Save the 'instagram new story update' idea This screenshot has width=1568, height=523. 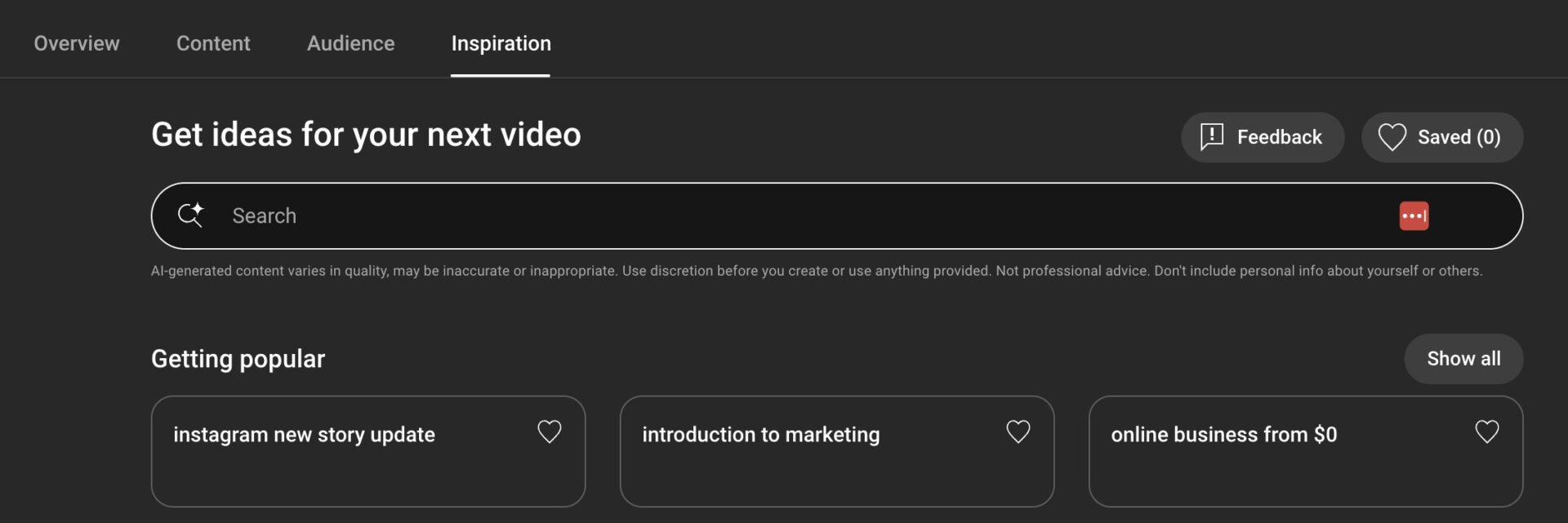[550, 432]
